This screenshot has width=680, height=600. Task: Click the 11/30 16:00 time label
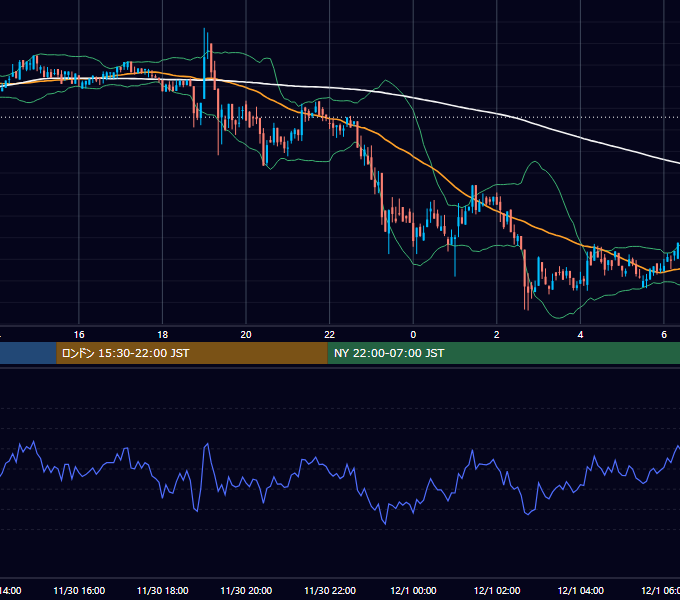(79, 590)
